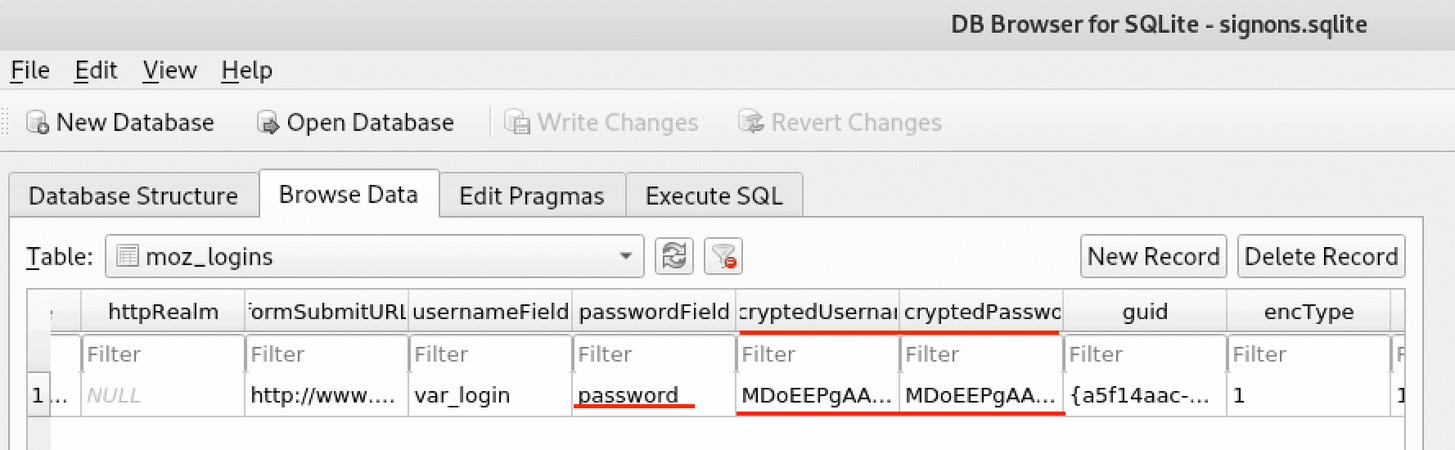Expand the Table selection dropdown

coord(626,257)
